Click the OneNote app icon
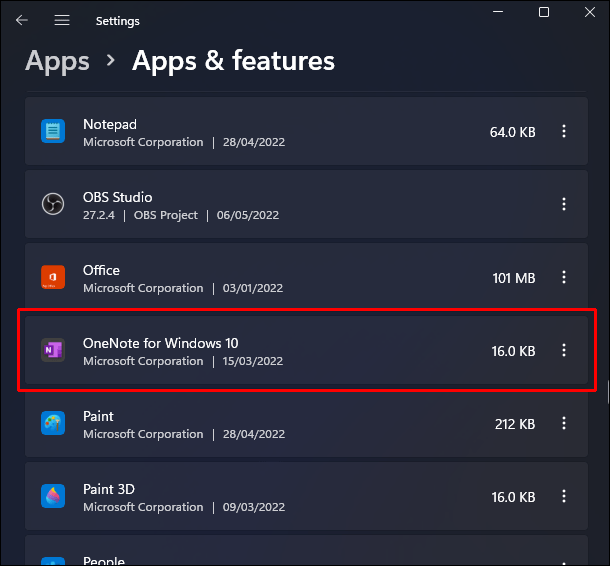610x566 pixels. coord(53,350)
